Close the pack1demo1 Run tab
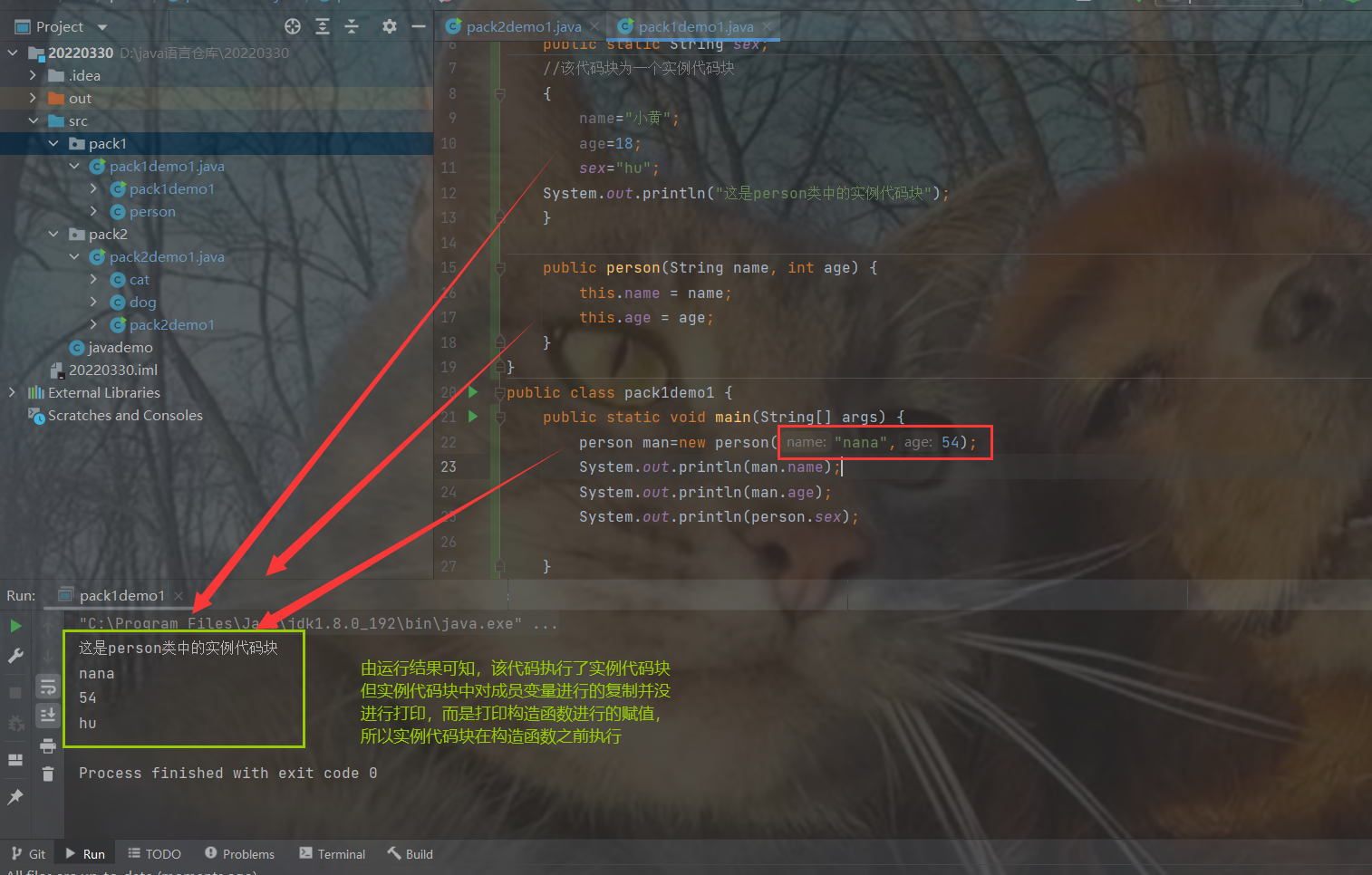This screenshot has height=875, width=1372. pos(179,596)
